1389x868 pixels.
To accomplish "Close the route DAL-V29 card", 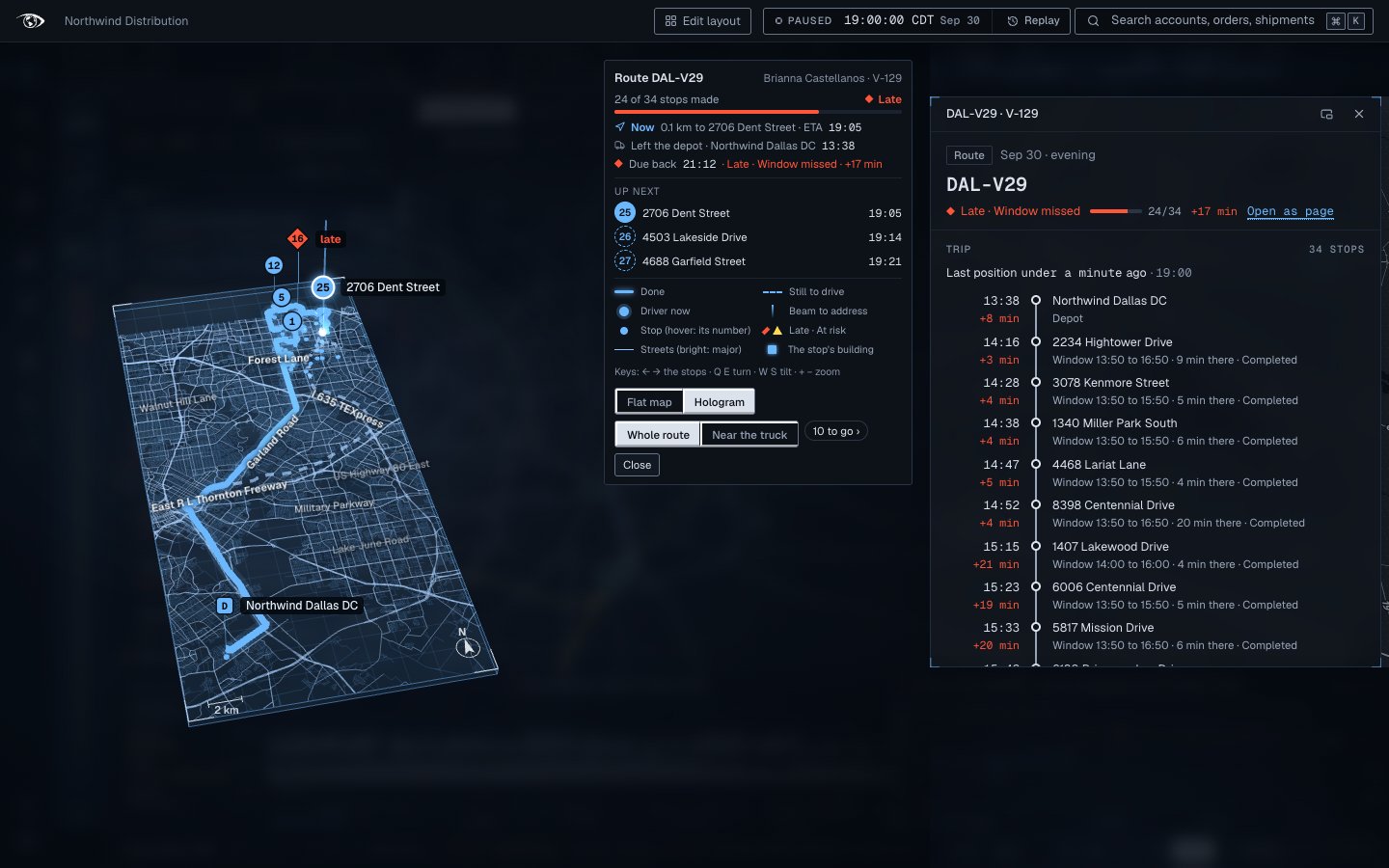I will click(637, 465).
